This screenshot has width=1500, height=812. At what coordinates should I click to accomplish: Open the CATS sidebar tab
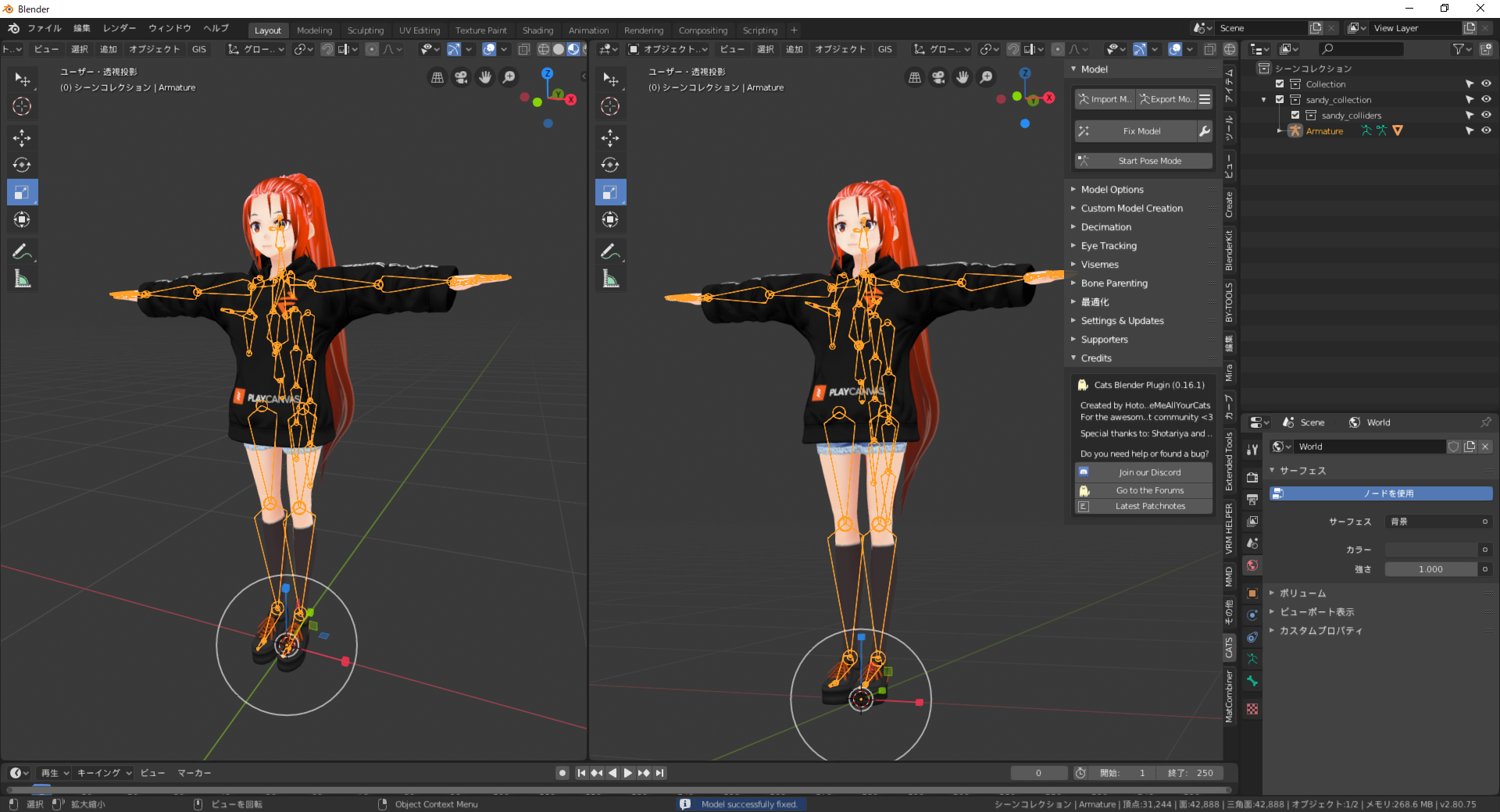(x=1229, y=648)
